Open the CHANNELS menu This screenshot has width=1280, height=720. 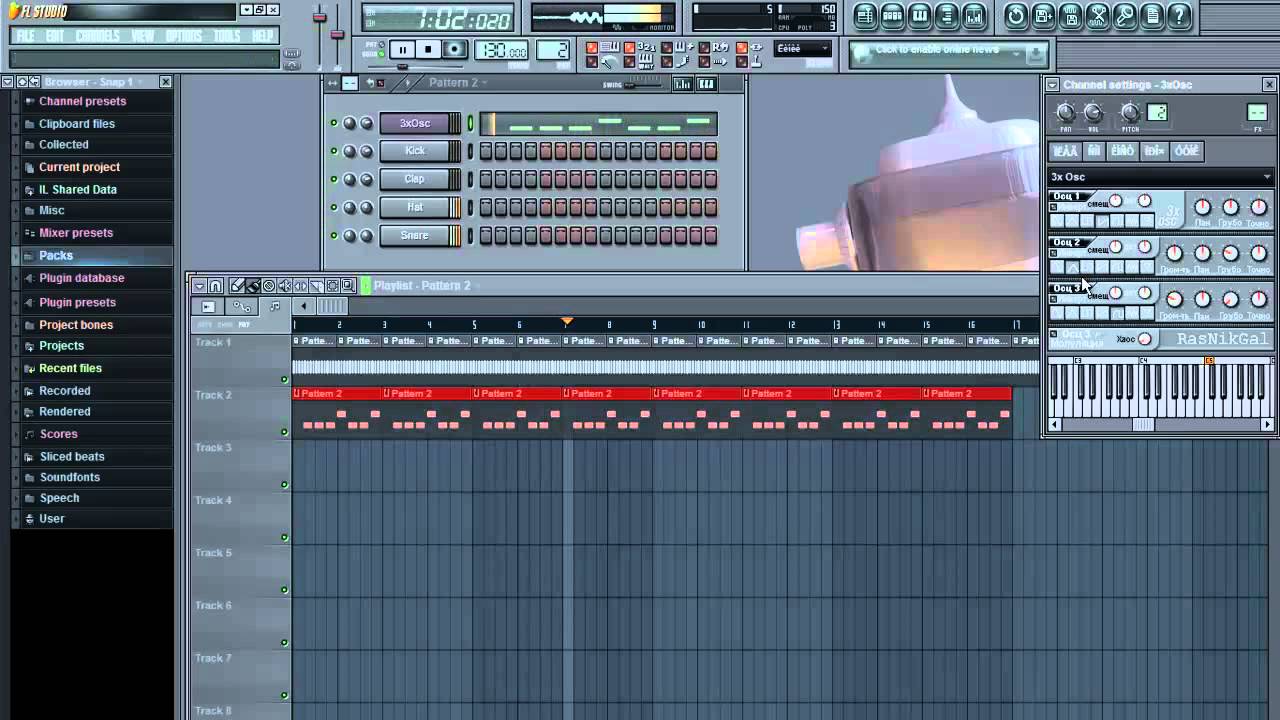click(98, 36)
